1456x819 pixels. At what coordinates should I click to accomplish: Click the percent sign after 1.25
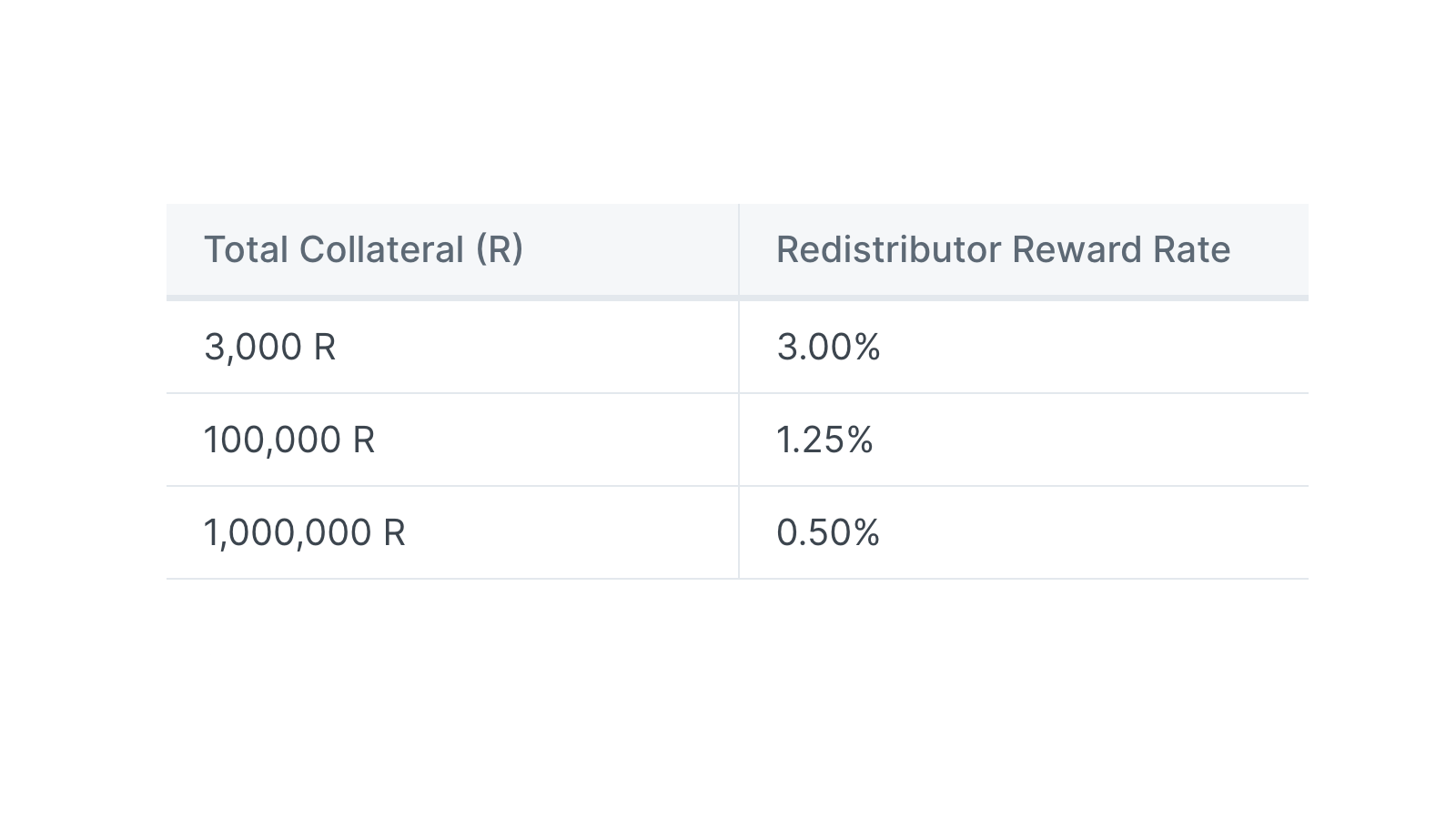click(860, 440)
